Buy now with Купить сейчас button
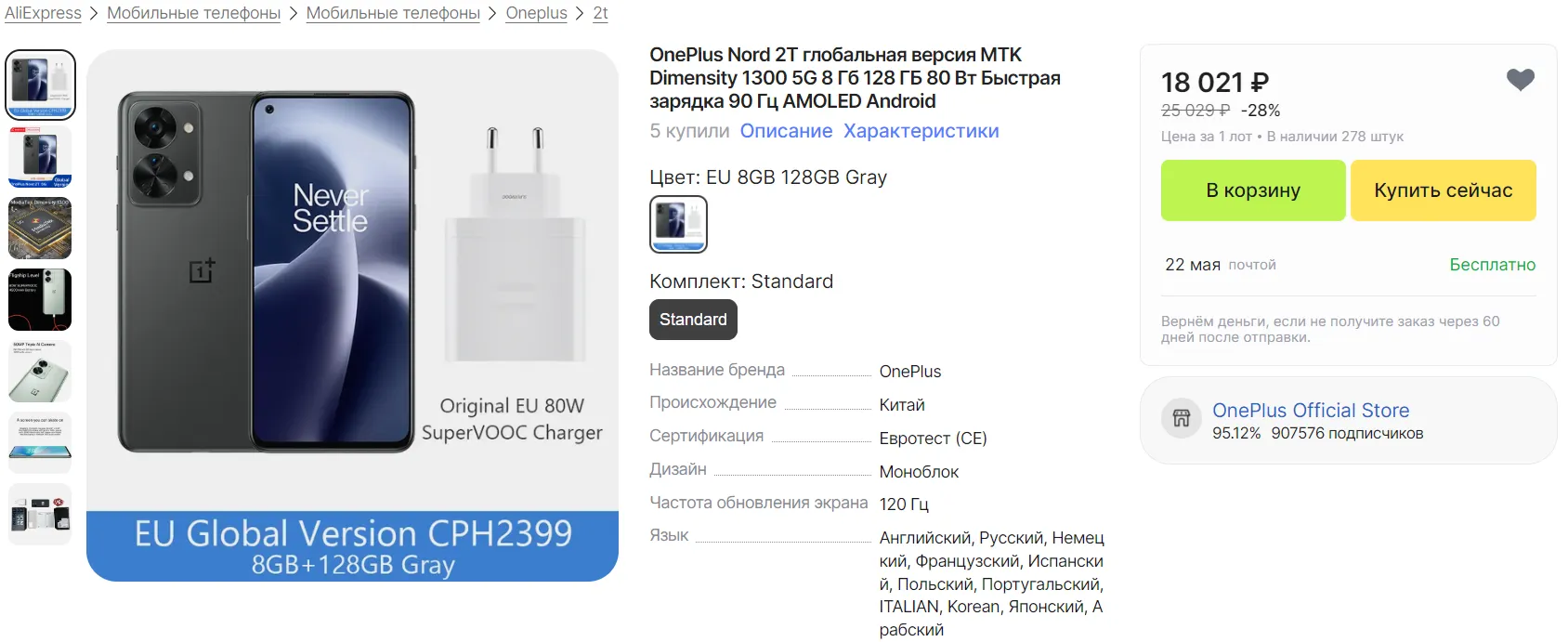 (x=1443, y=190)
